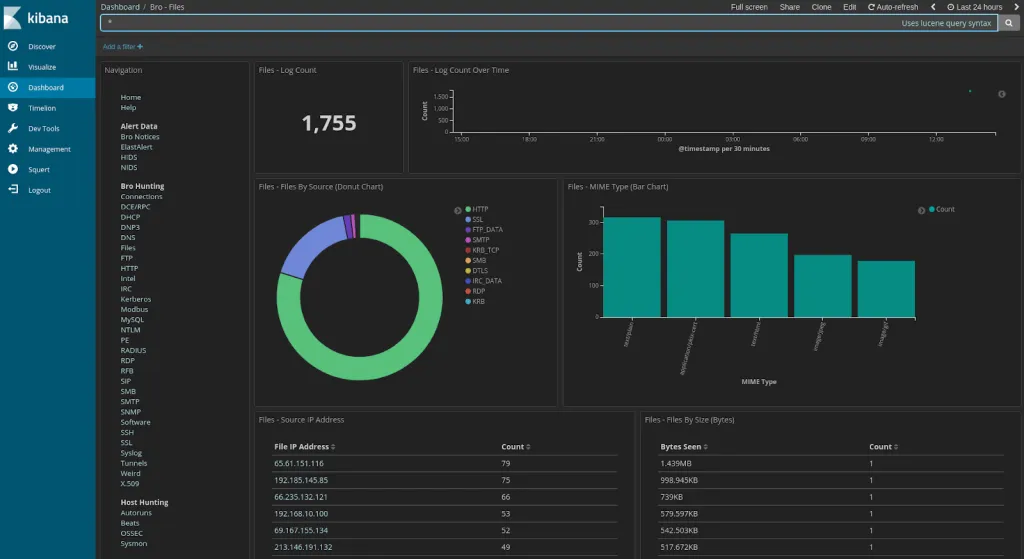This screenshot has width=1024, height=559.
Task: Toggle legend on MIME Type bar chart
Action: (922, 210)
